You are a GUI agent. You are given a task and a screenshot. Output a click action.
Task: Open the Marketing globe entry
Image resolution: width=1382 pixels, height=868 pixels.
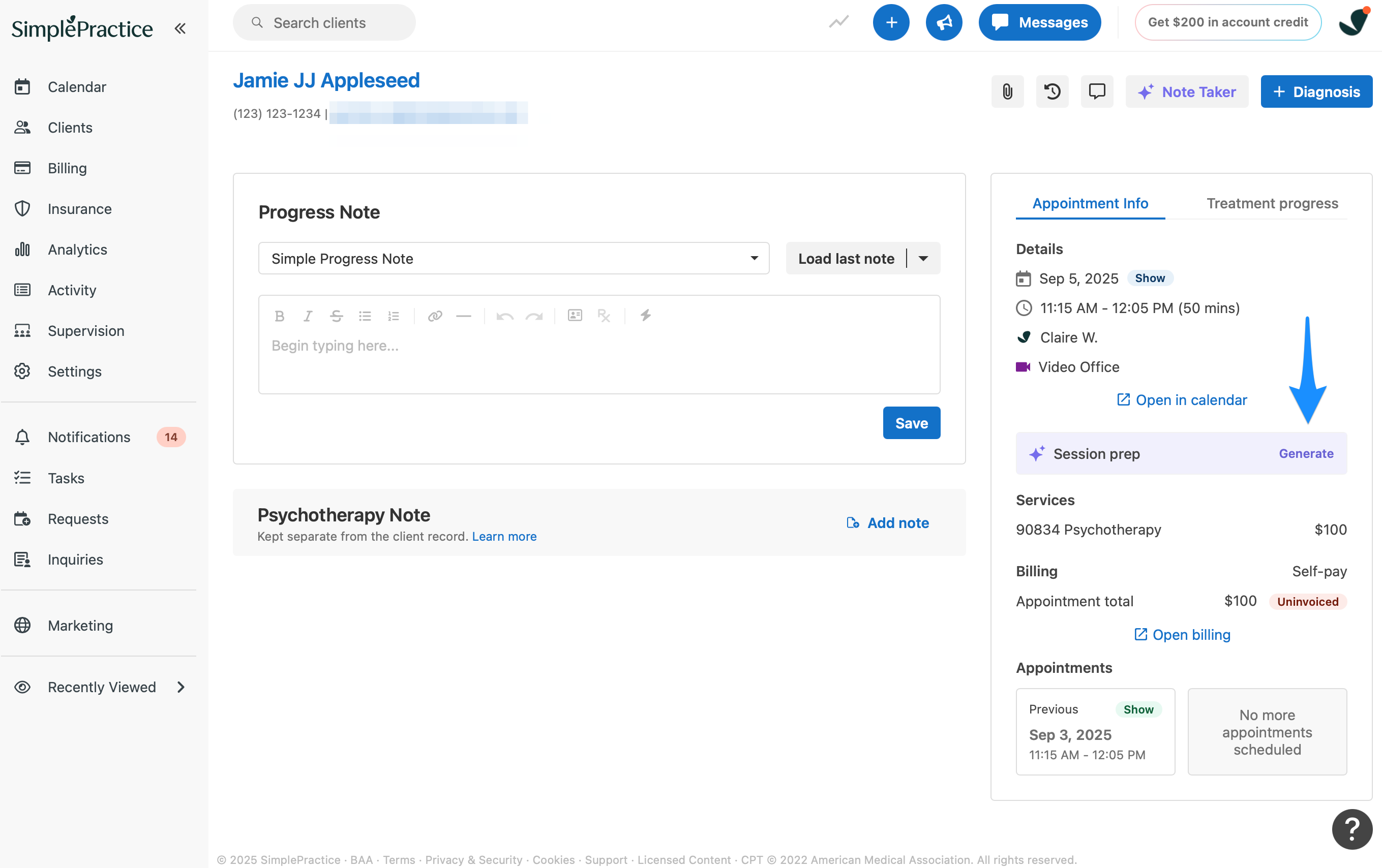point(22,625)
